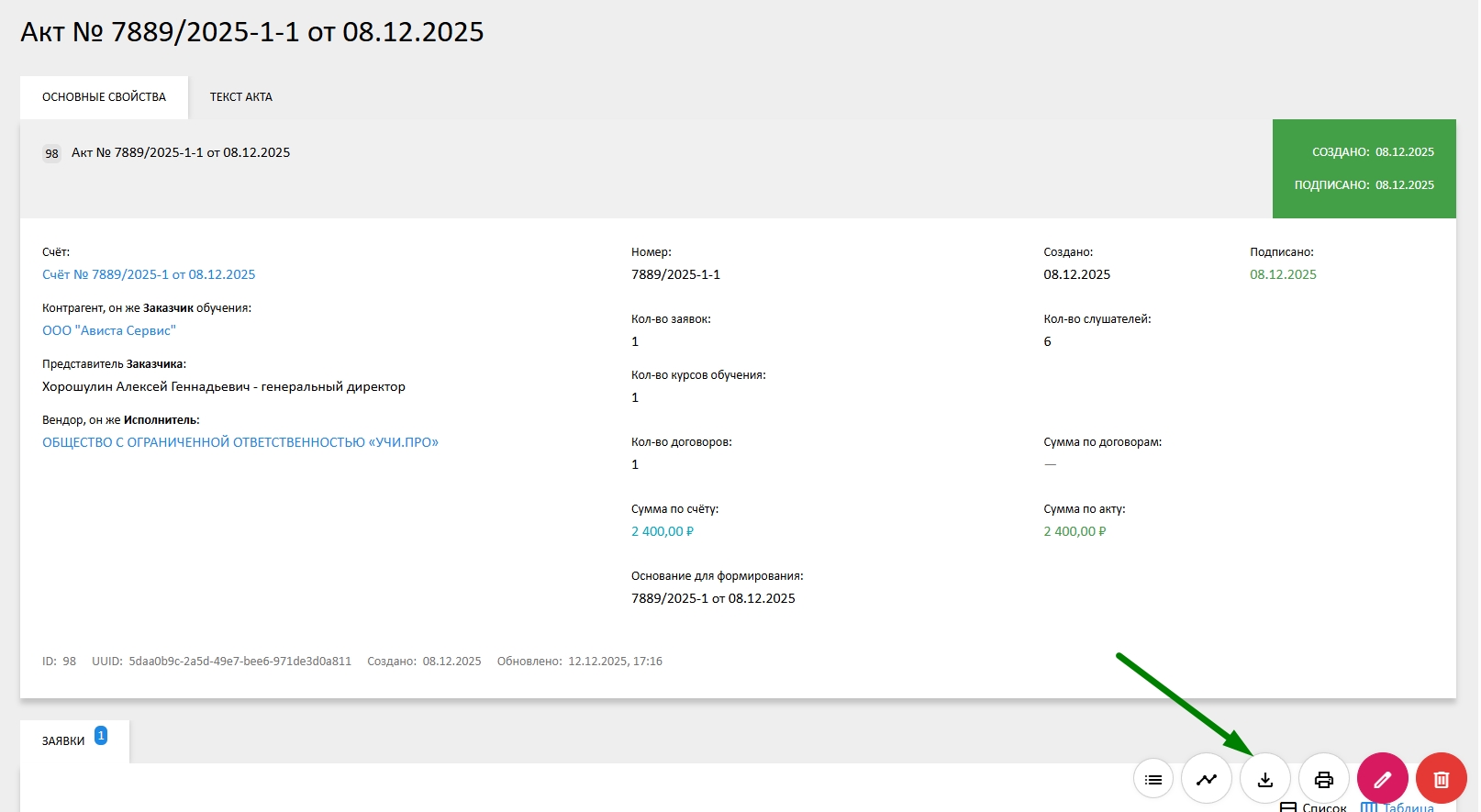Delete the act via red trash button
The width and height of the screenshot is (1481, 812).
click(x=1441, y=779)
